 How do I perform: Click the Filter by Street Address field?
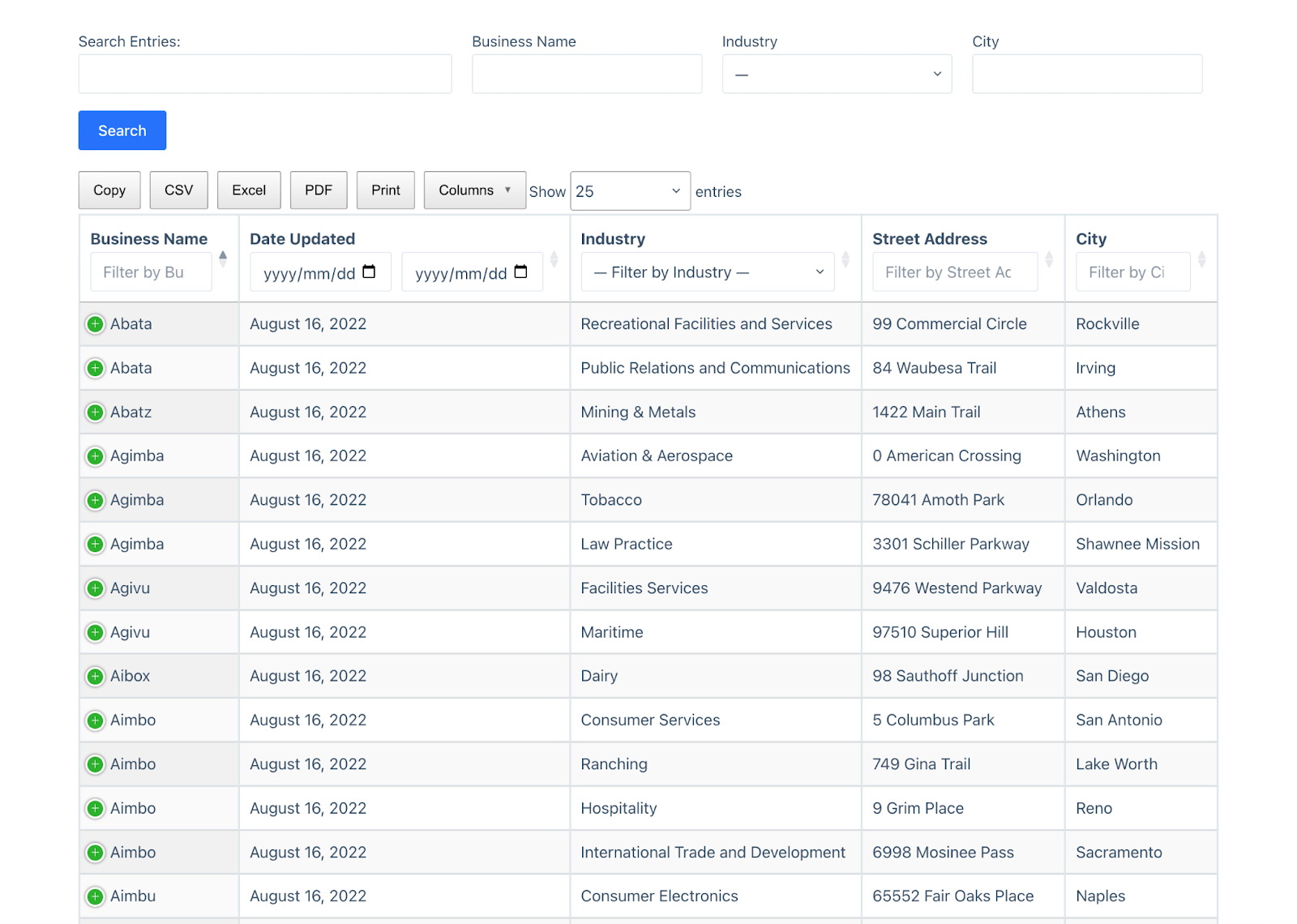(x=954, y=272)
